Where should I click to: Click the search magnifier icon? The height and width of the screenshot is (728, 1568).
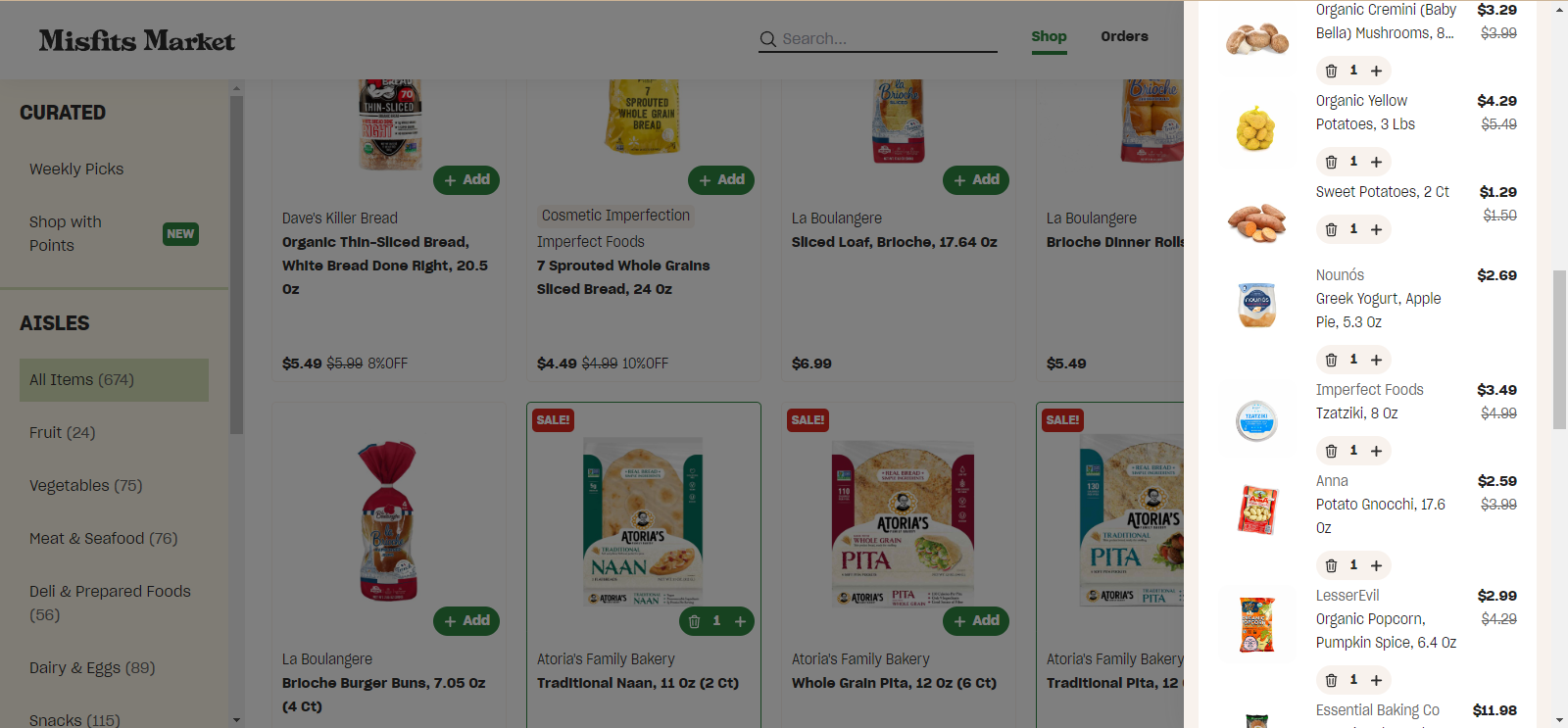coord(768,39)
